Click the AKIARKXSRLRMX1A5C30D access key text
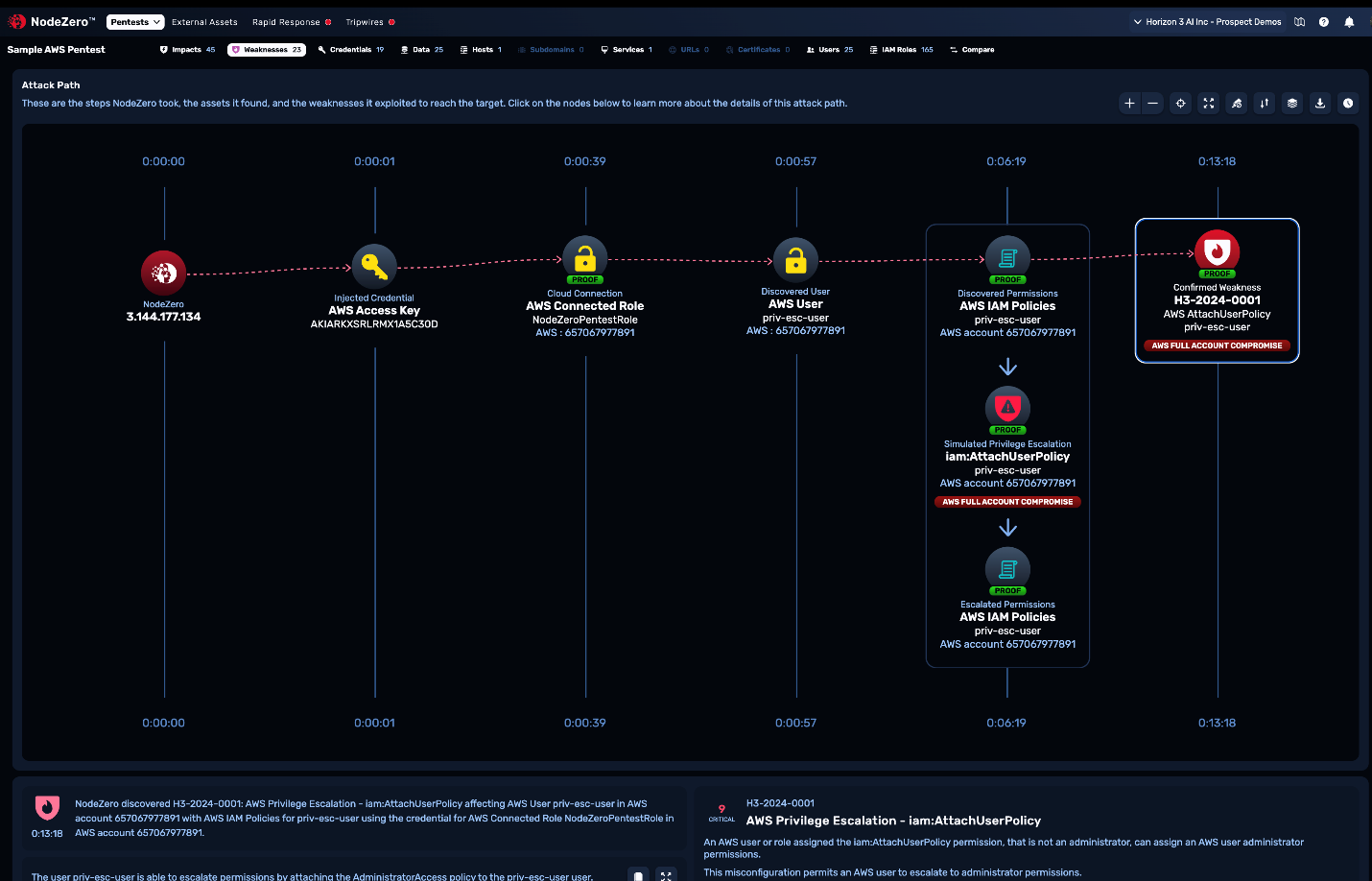Viewport: 1372px width, 881px height. tap(374, 324)
